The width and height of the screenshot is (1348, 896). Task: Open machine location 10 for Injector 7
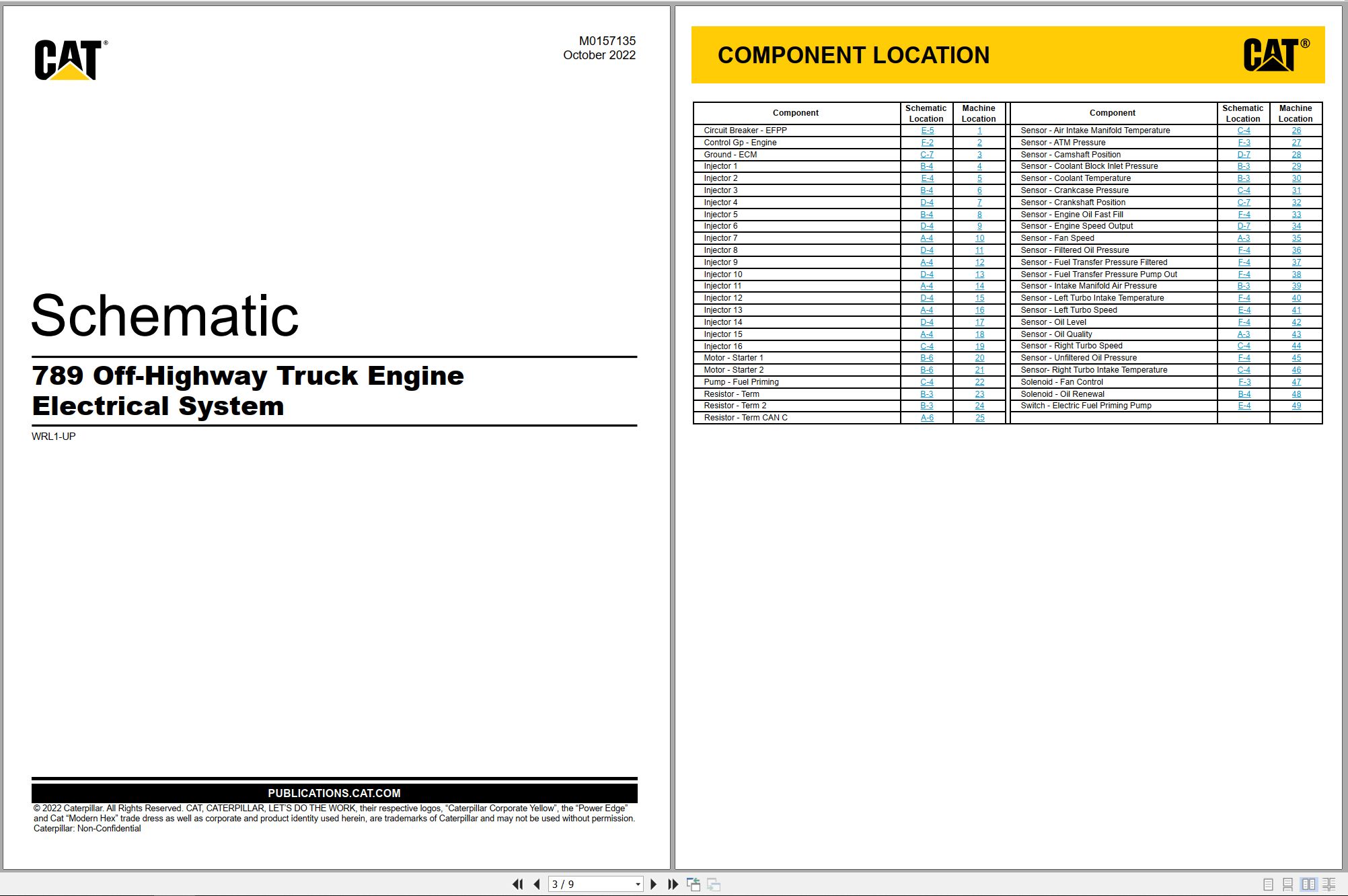pos(979,238)
